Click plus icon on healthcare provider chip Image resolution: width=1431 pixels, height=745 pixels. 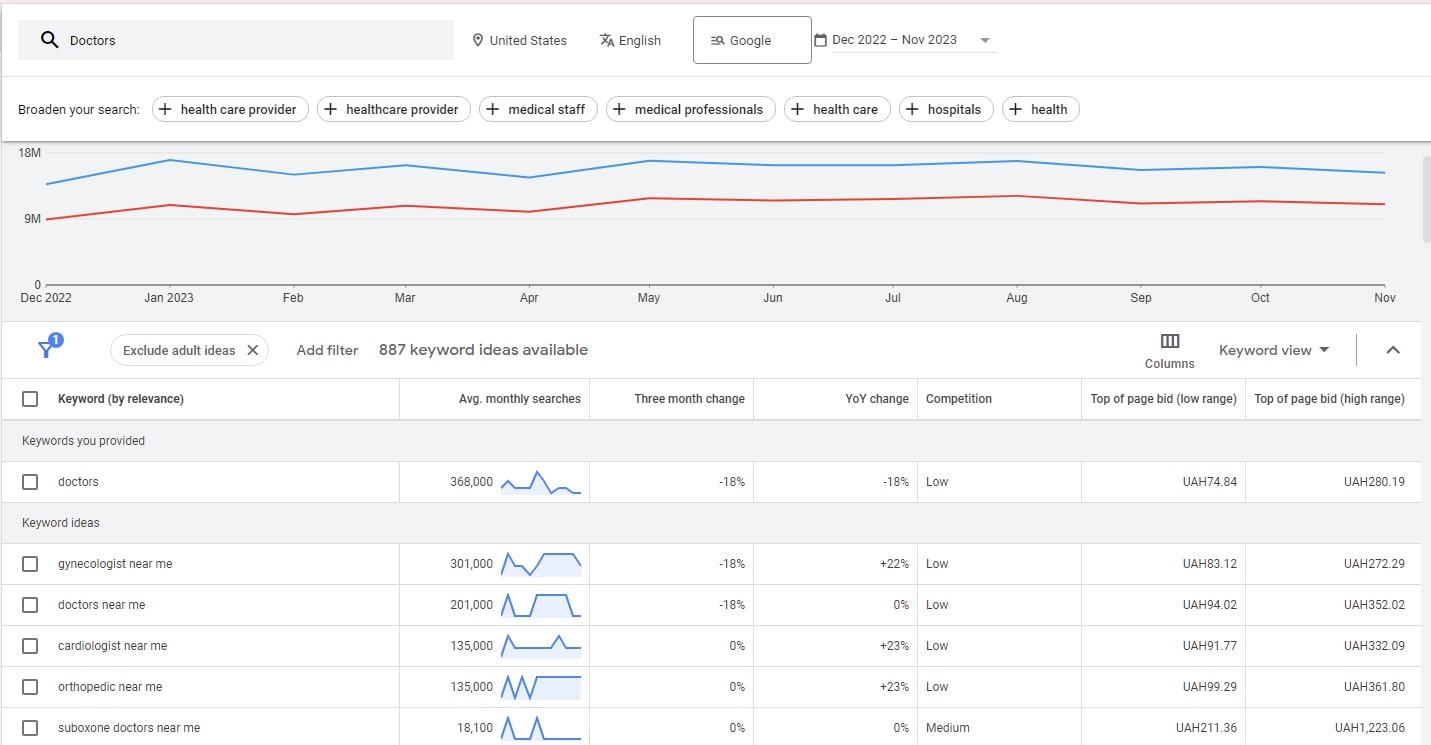pos(330,109)
